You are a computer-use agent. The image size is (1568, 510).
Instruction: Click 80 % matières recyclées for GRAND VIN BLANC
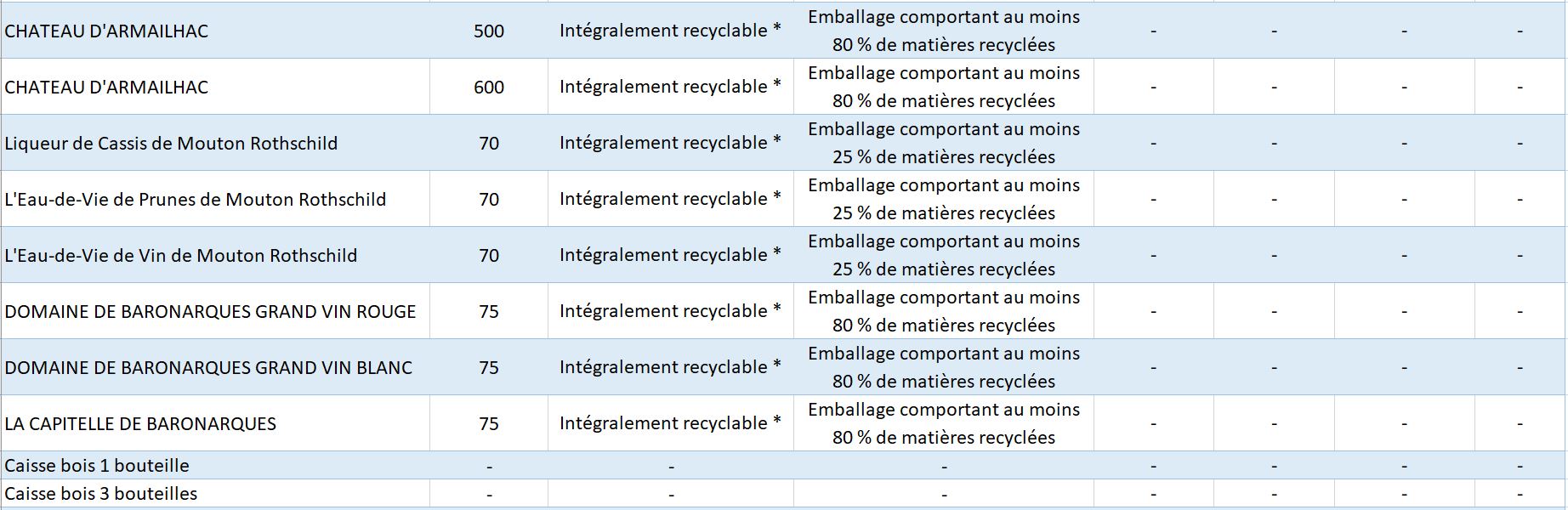coord(944,367)
